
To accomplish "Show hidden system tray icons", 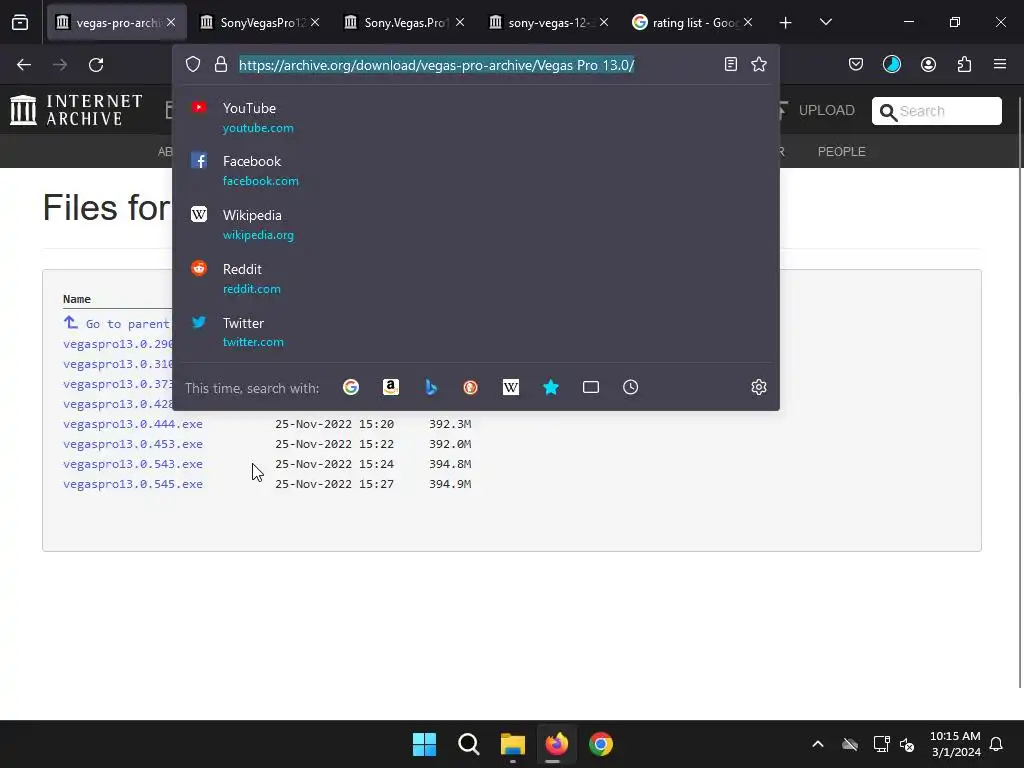I will (x=818, y=744).
